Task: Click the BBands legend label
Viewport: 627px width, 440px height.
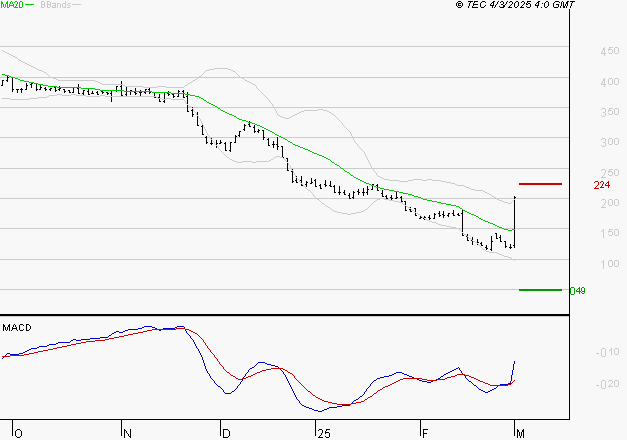Action: [x=56, y=5]
